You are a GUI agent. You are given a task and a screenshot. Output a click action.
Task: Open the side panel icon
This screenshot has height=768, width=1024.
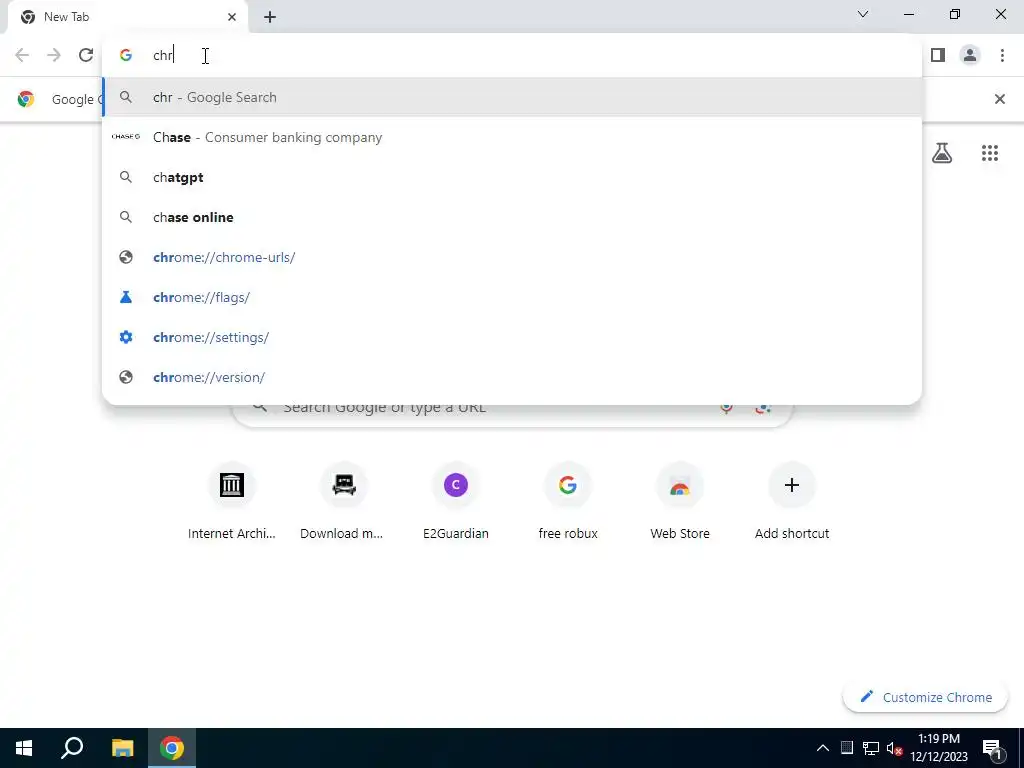click(x=938, y=56)
